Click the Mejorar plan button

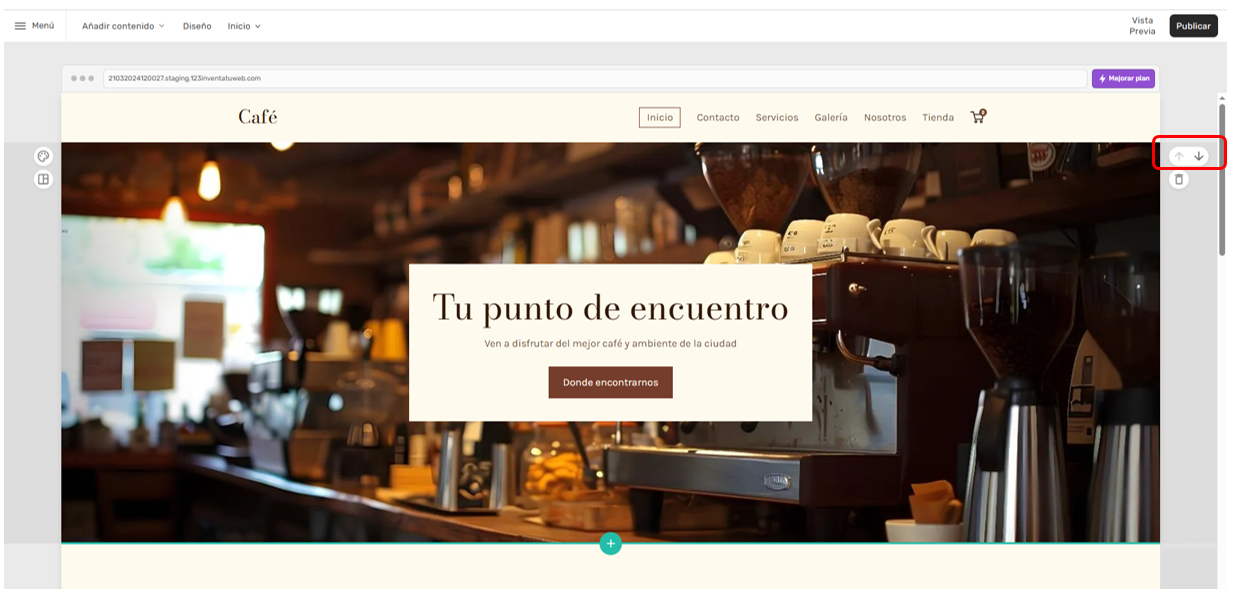1123,78
